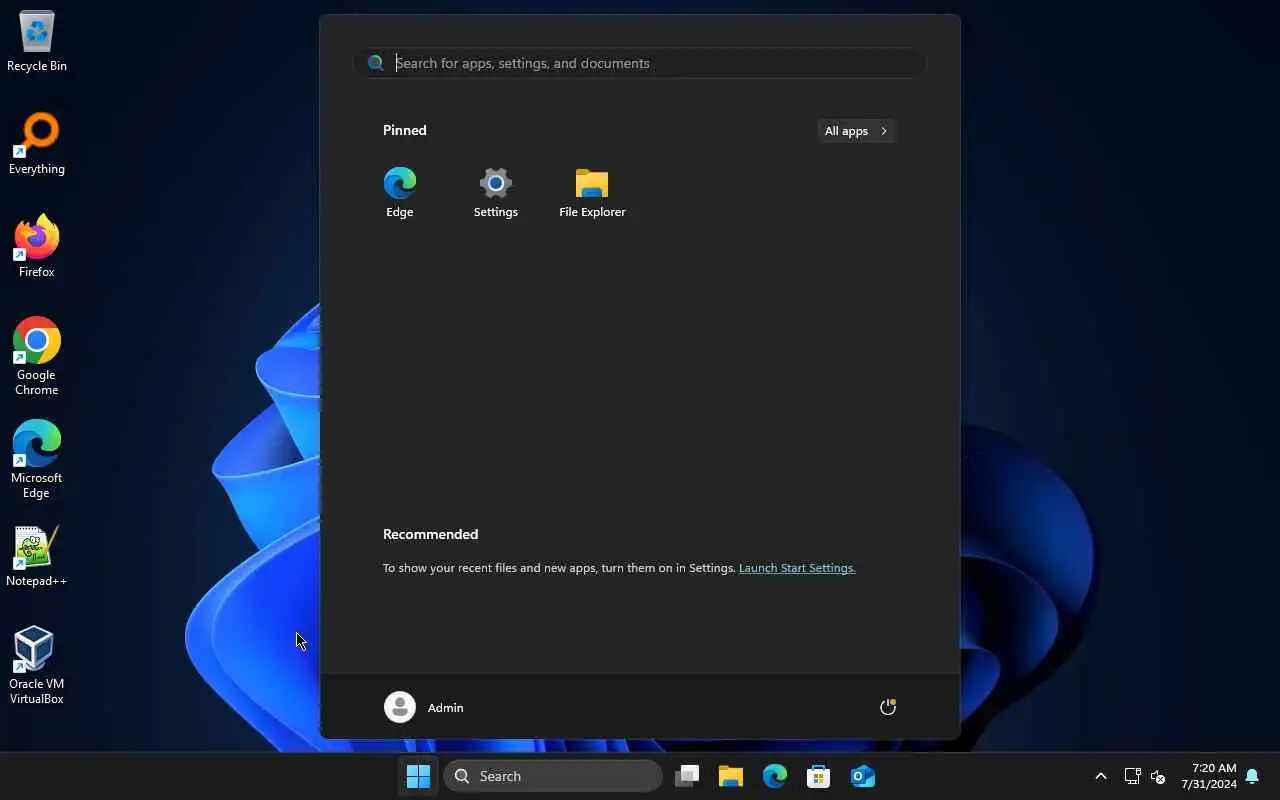Focus the Start menu search field
Screen dimensions: 1280x800
[640, 63]
